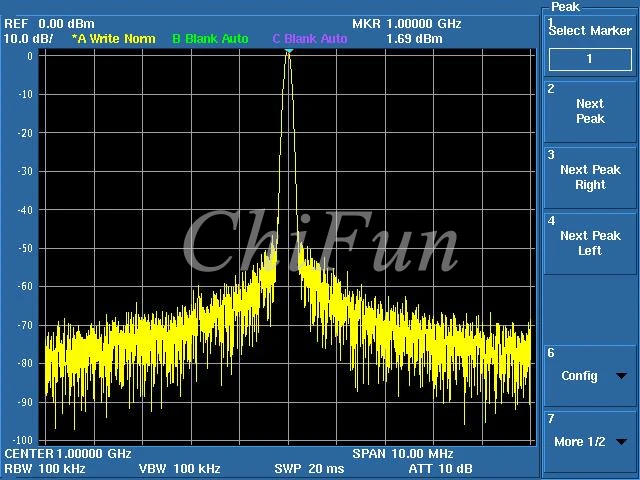This screenshot has height=480, width=640.
Task: Click the CENTER 1.00000 GHz readout
Action: (x=68, y=453)
